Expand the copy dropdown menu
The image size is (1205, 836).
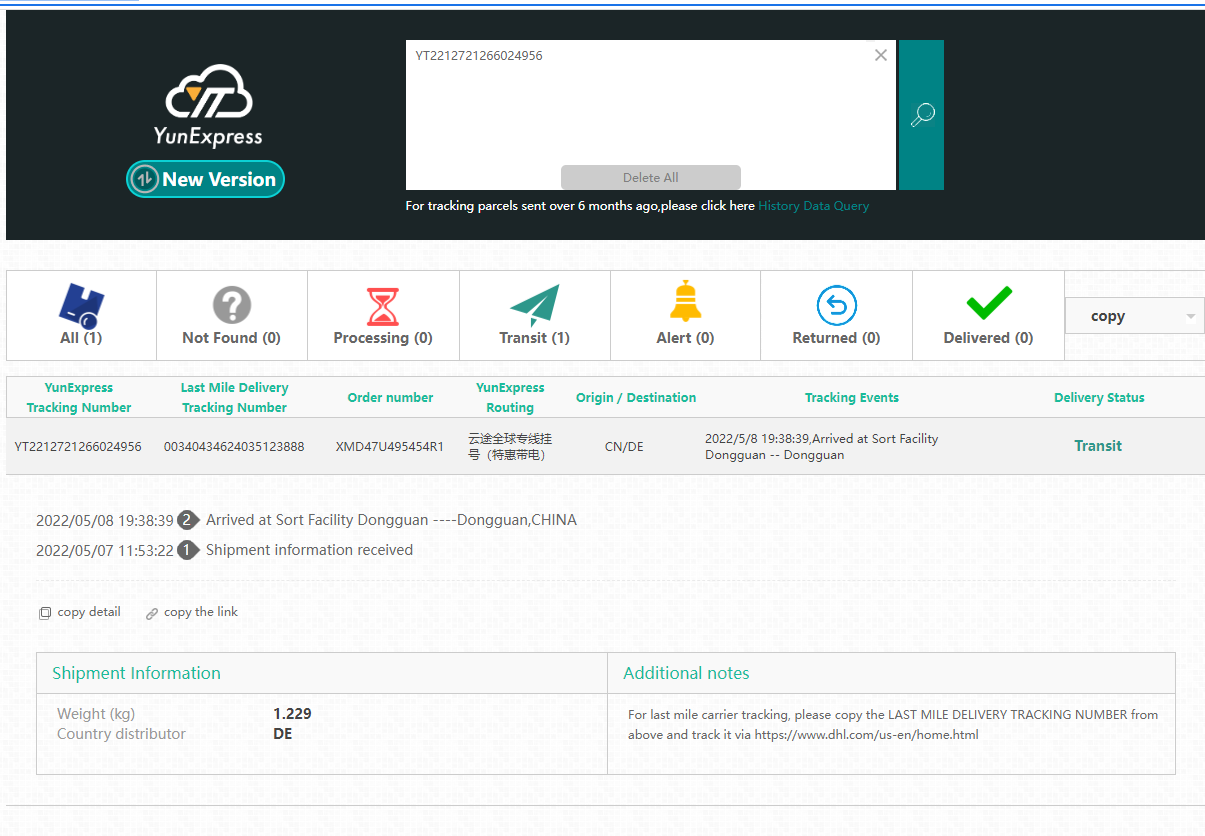tap(1134, 316)
